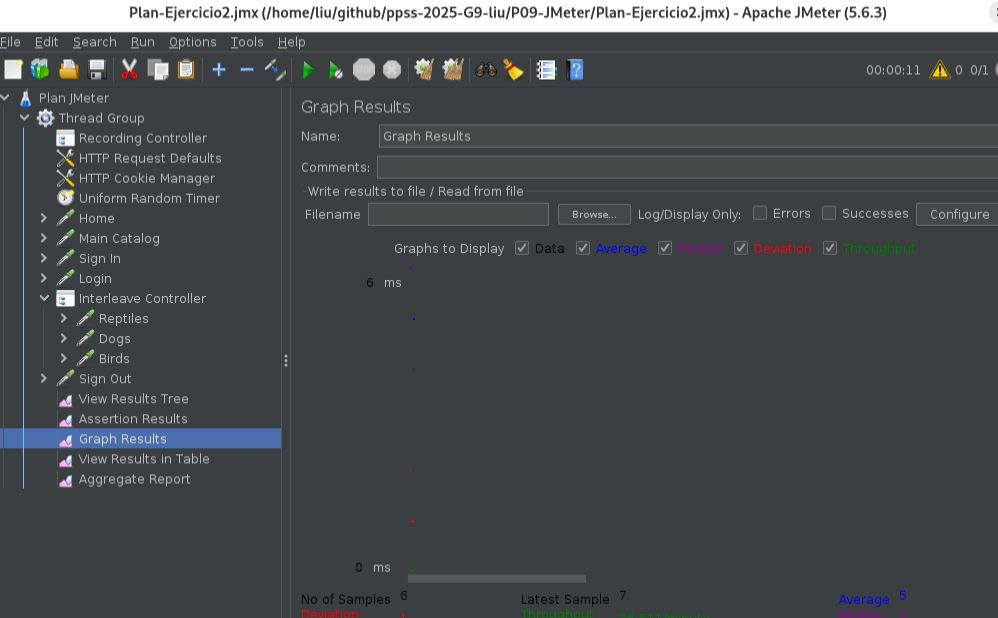Expand the Sign Out node
This screenshot has height=618, width=998.
pyautogui.click(x=44, y=379)
